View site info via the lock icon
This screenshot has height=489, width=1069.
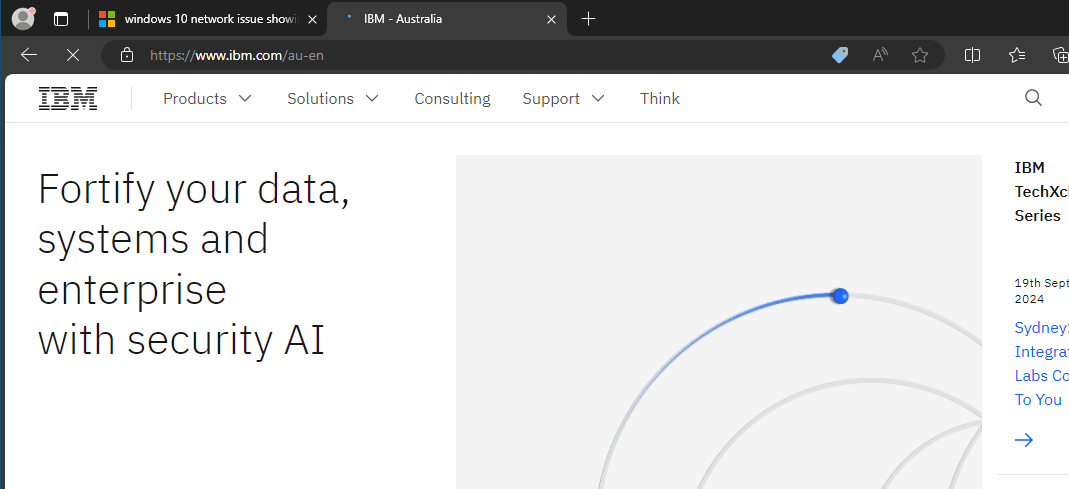click(x=127, y=55)
